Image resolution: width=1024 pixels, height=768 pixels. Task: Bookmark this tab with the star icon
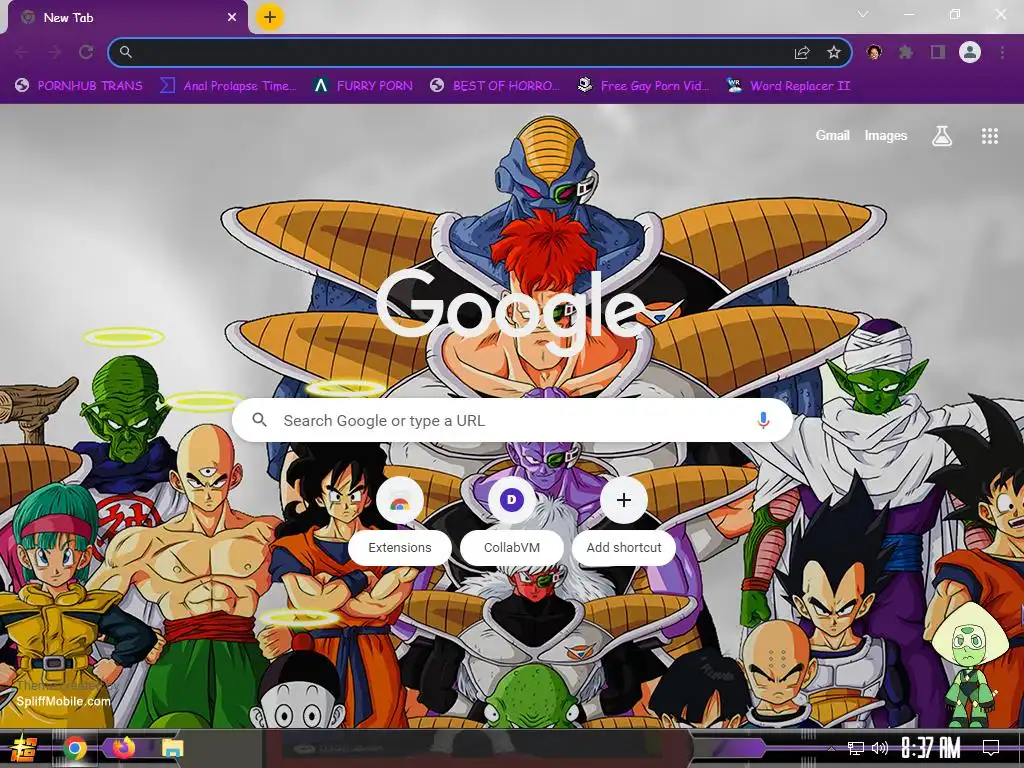(833, 52)
